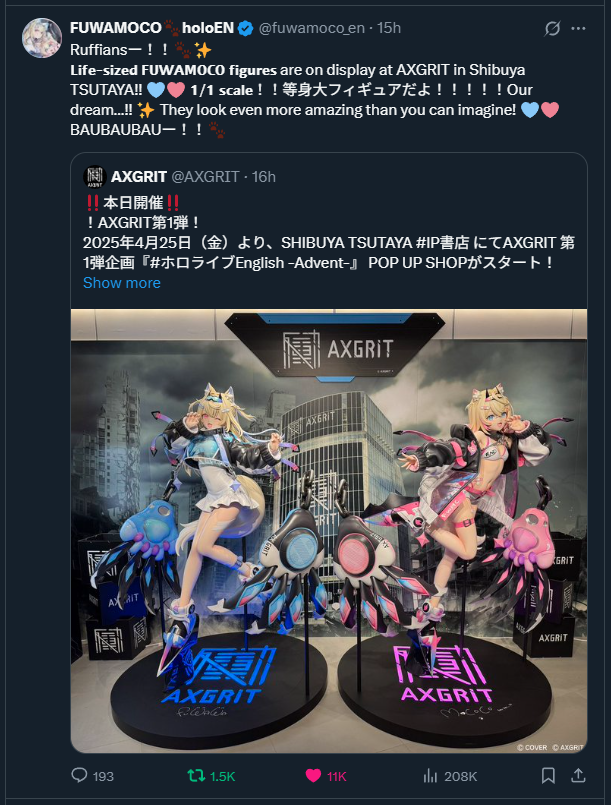Open the 15h post timestamp

click(x=389, y=28)
